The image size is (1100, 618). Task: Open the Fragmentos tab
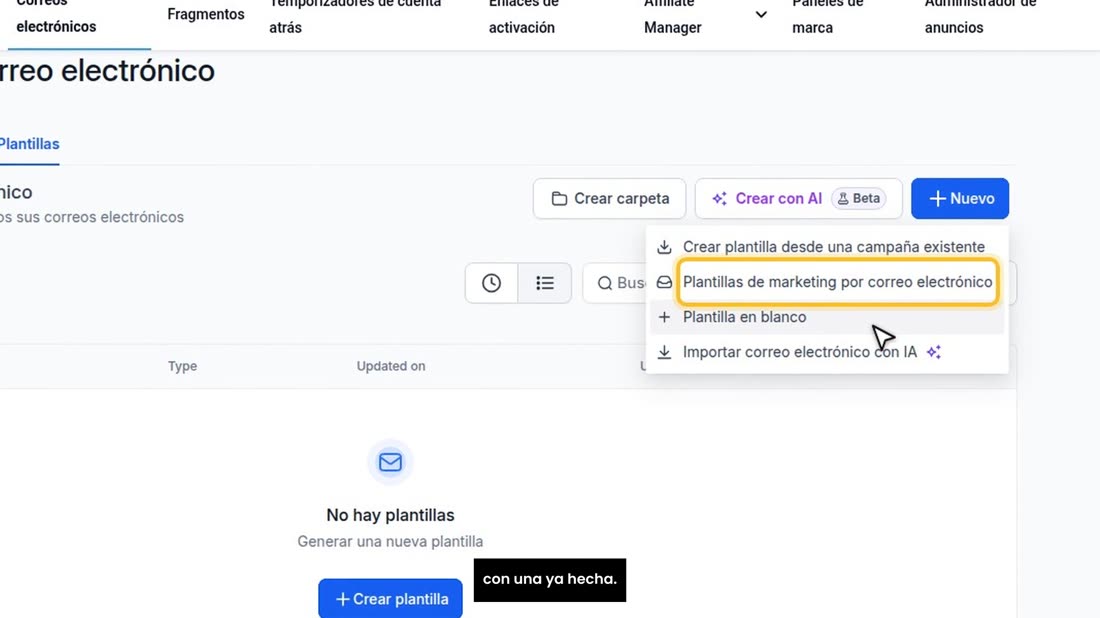point(206,14)
